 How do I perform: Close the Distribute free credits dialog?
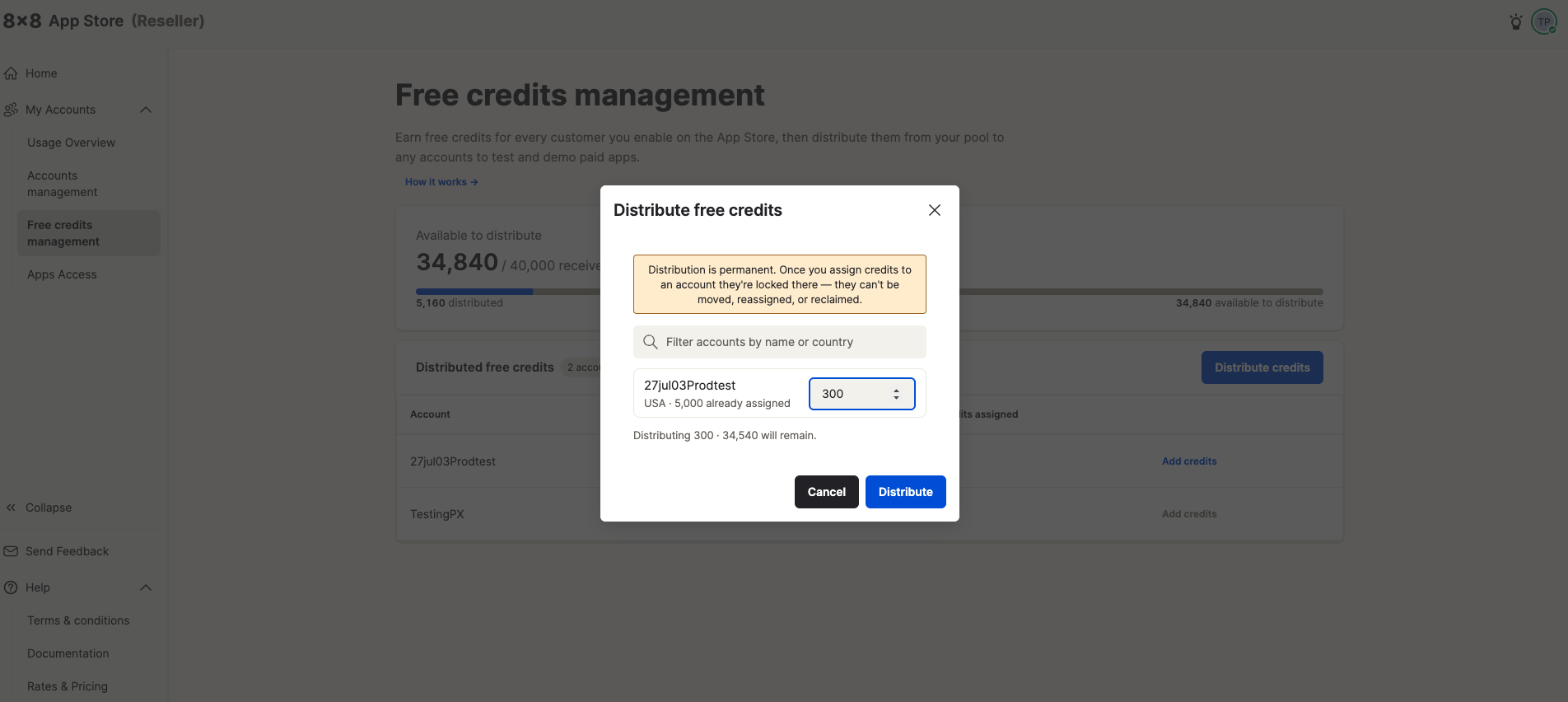point(935,210)
